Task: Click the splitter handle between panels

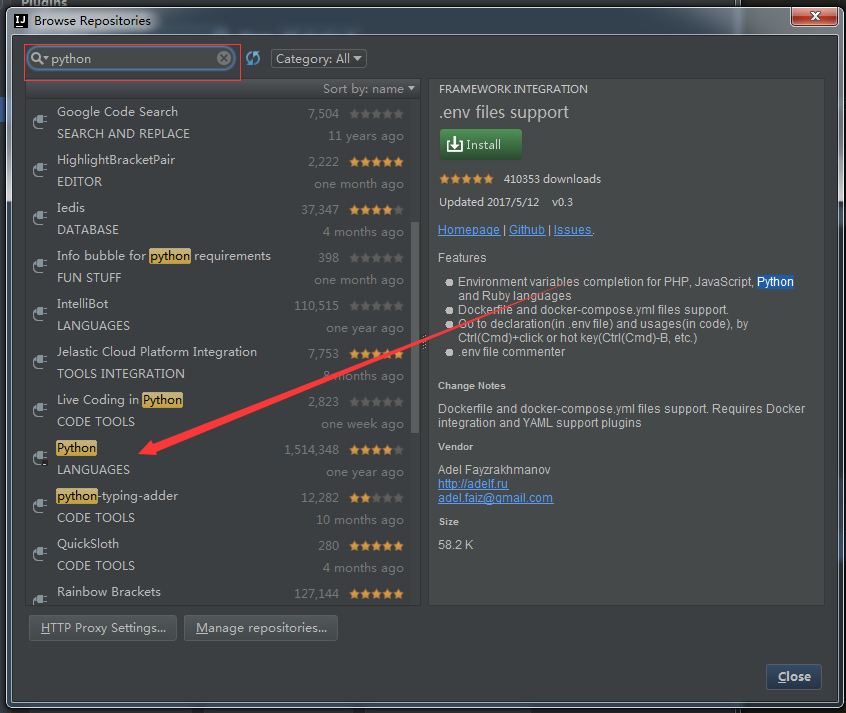Action: (425, 342)
